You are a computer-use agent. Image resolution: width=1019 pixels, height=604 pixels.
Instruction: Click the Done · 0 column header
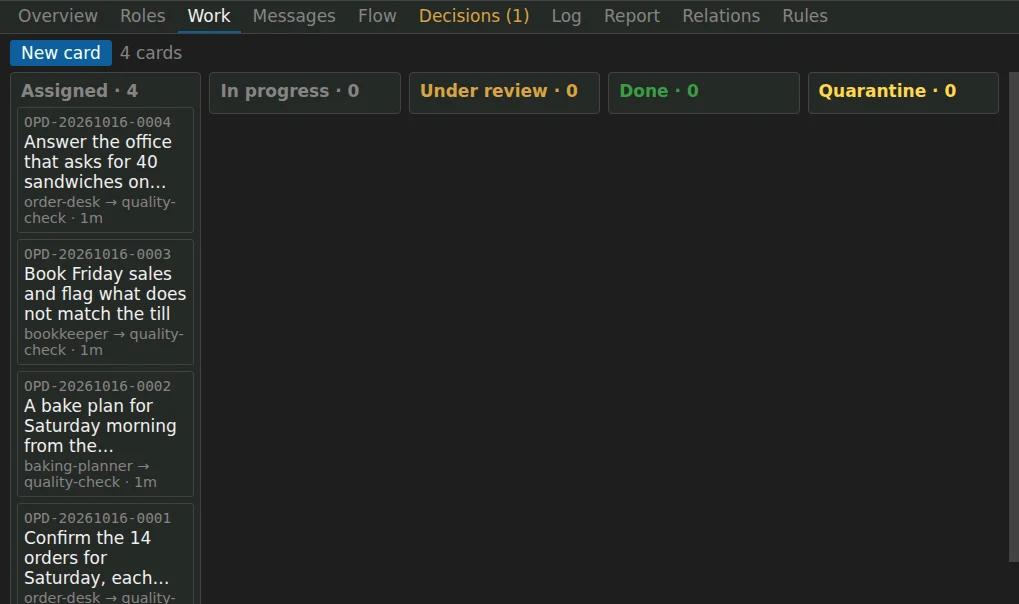click(x=659, y=90)
